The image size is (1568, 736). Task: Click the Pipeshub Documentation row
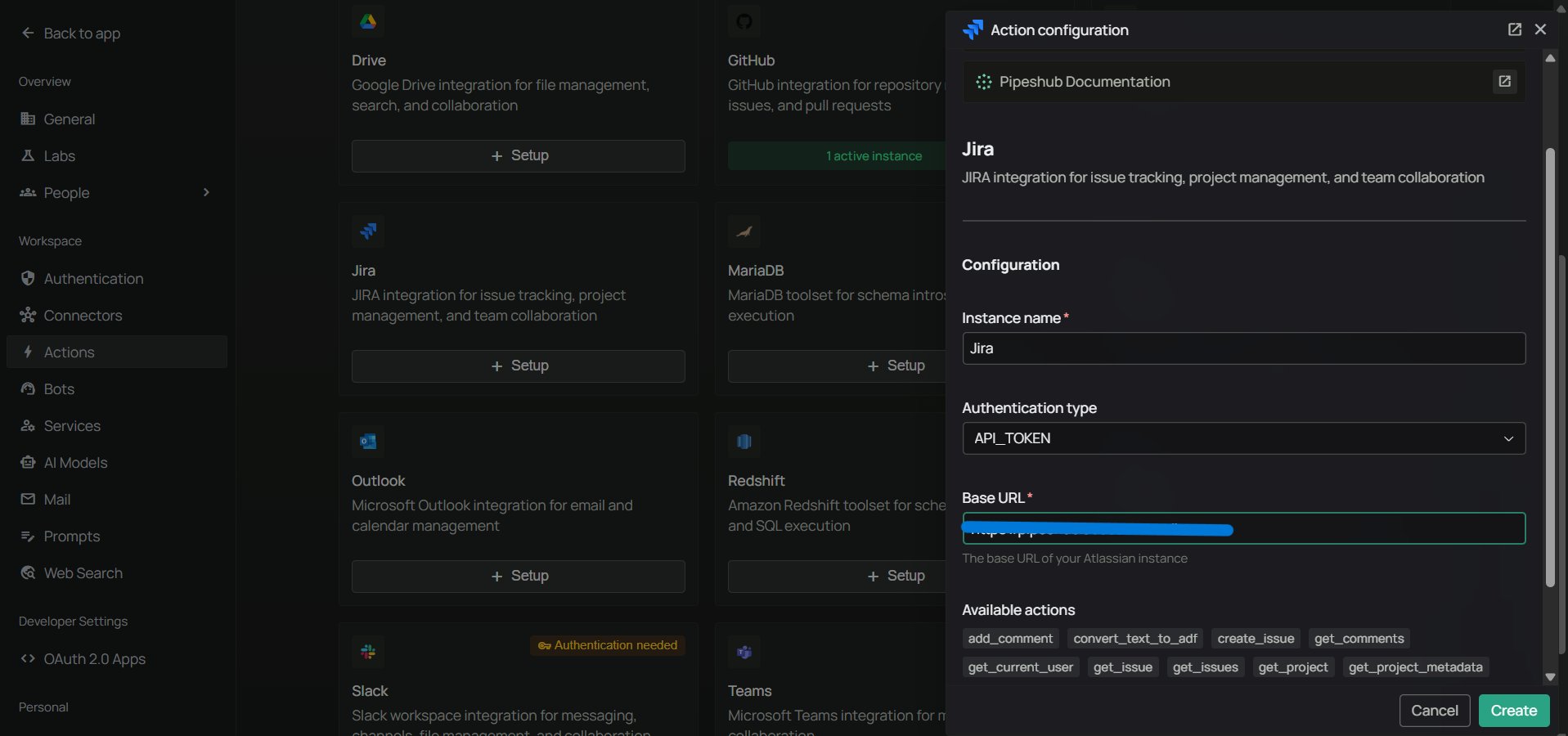(1244, 82)
